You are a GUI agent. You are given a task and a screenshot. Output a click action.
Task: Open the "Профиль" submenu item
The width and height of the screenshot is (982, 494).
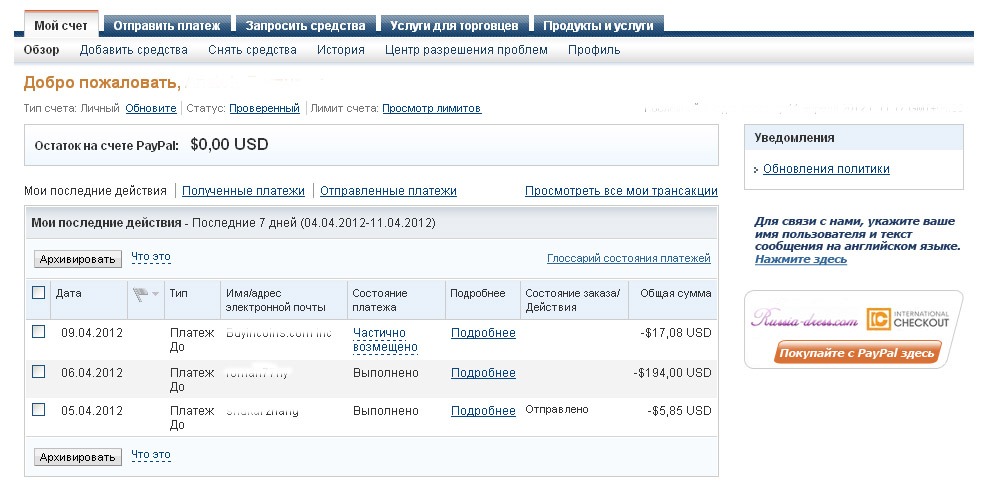(x=594, y=50)
